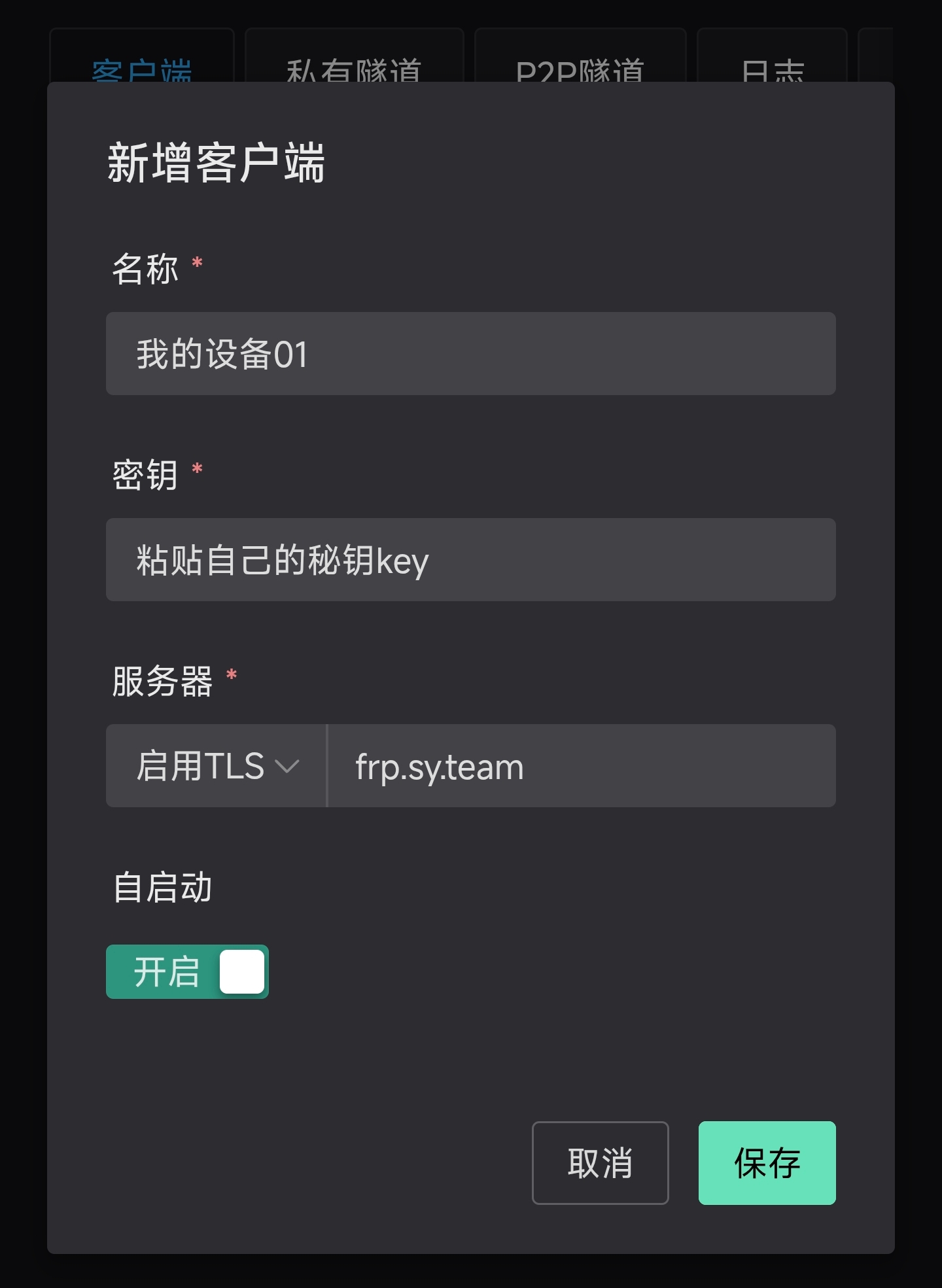Click the 新增客户端 dialog title
Viewport: 942px width, 1288px height.
coord(216,163)
